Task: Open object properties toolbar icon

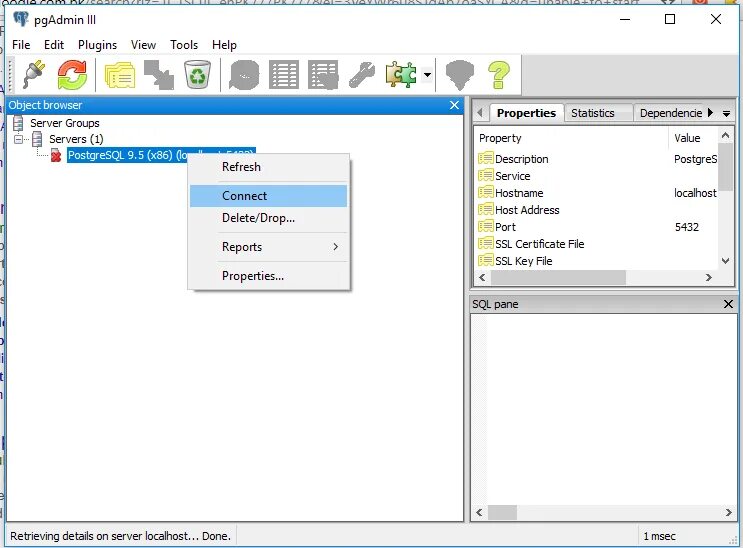Action: [x=119, y=75]
